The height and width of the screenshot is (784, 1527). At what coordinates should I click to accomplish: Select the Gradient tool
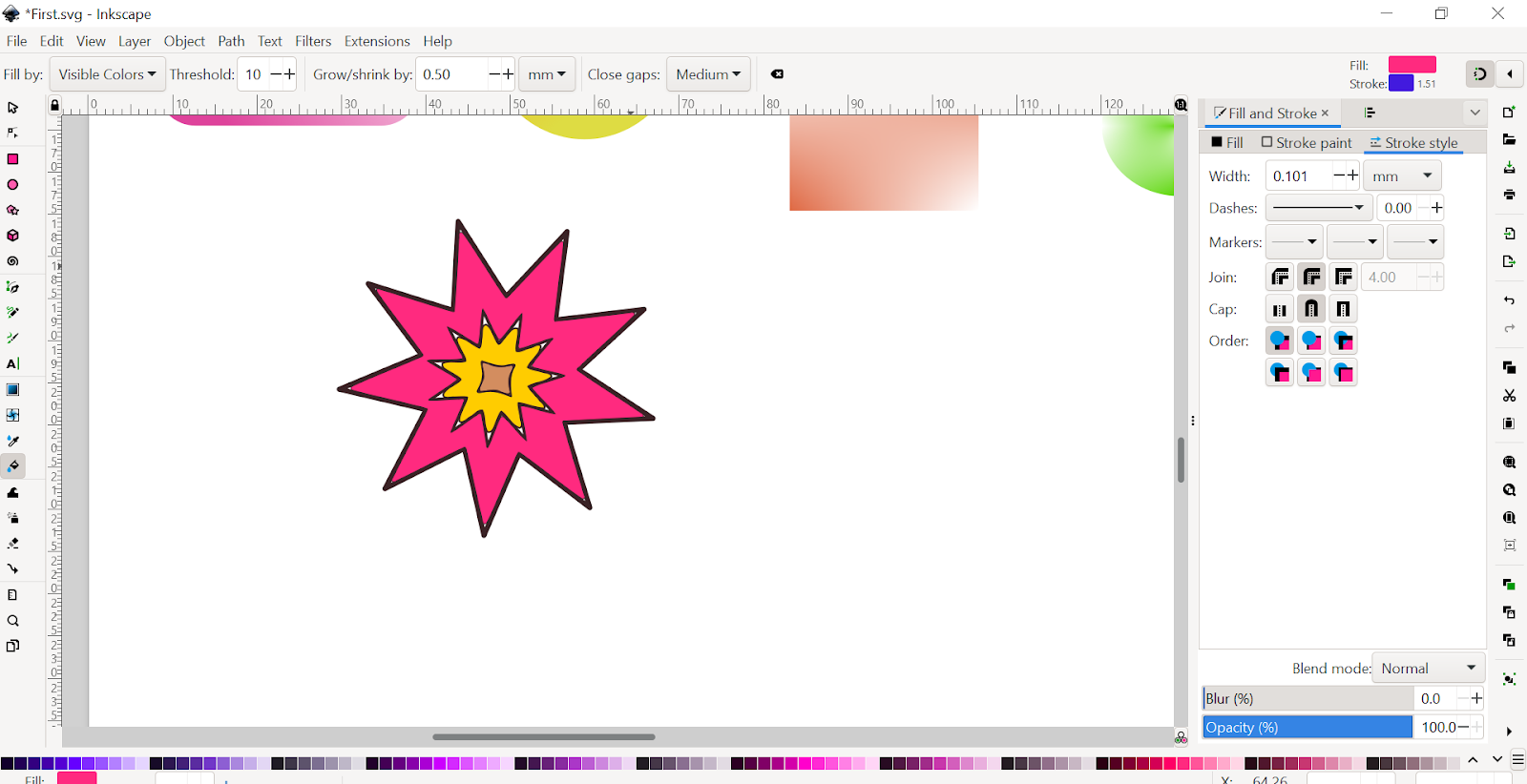coord(12,390)
